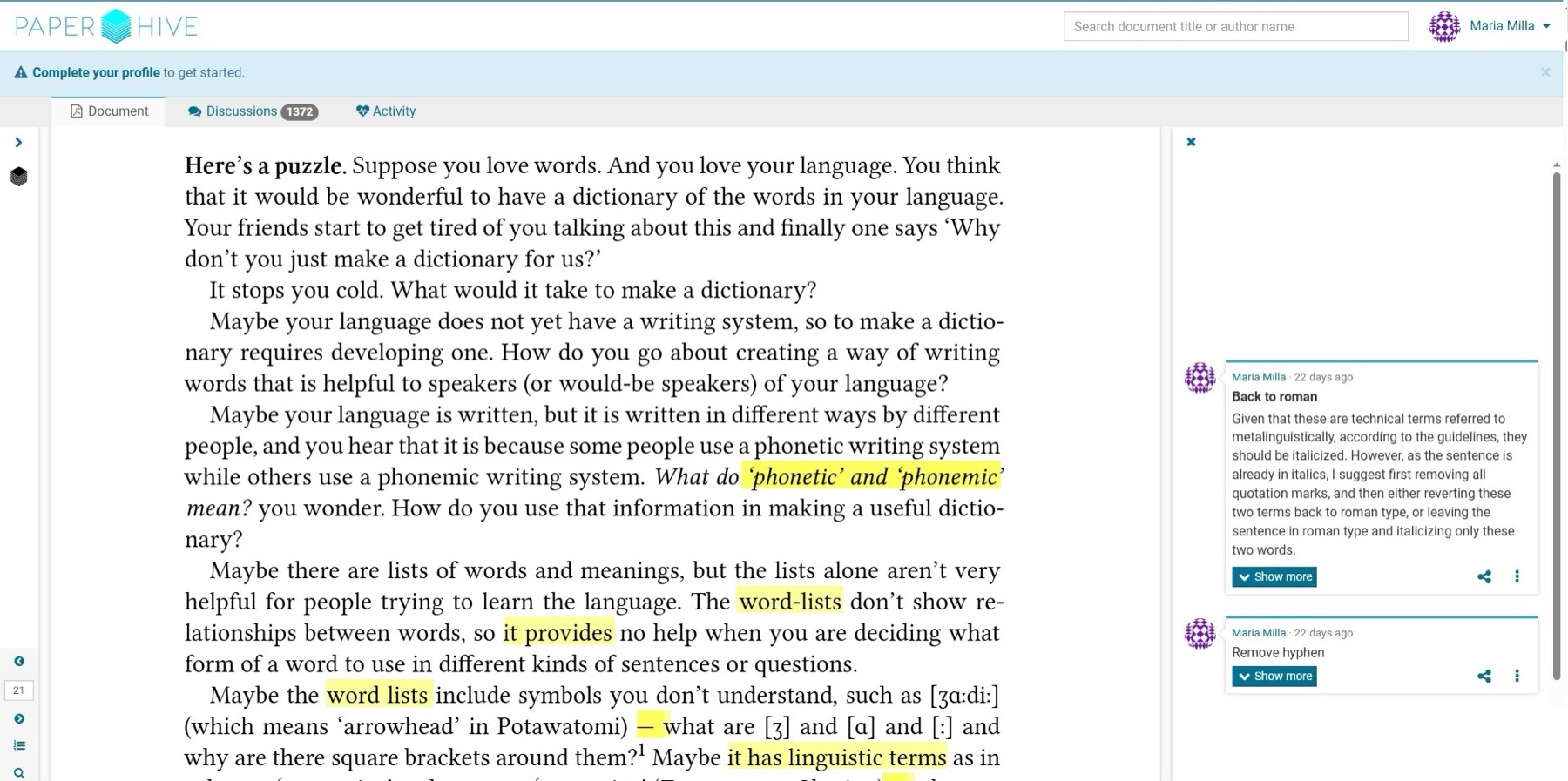The image size is (1568, 781).
Task: Click the highlighted 'it provides' text
Action: (558, 633)
